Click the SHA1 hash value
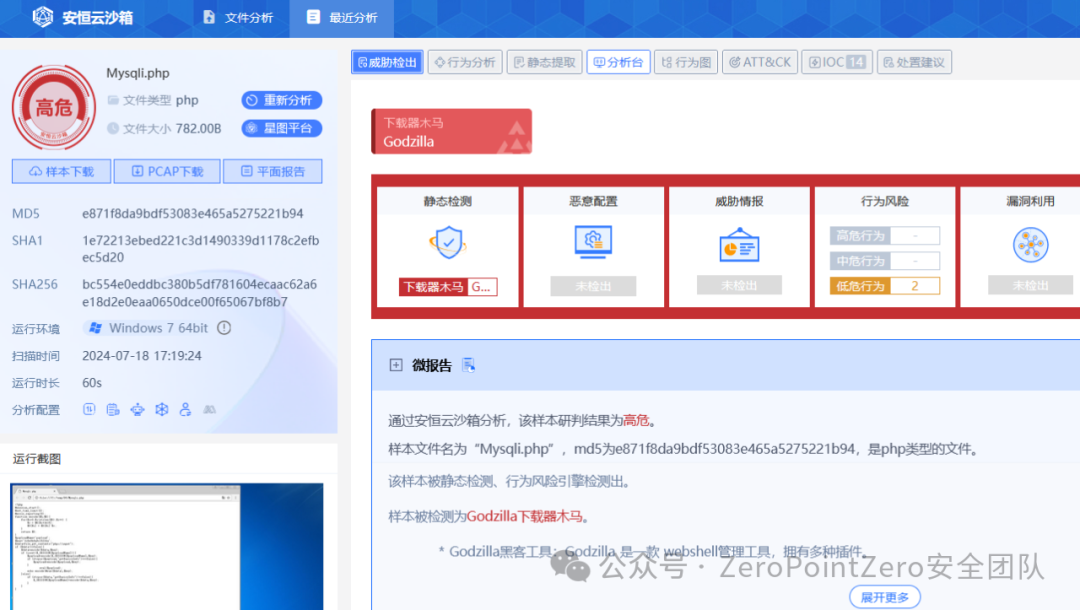1080x610 pixels. pyautogui.click(x=200, y=249)
